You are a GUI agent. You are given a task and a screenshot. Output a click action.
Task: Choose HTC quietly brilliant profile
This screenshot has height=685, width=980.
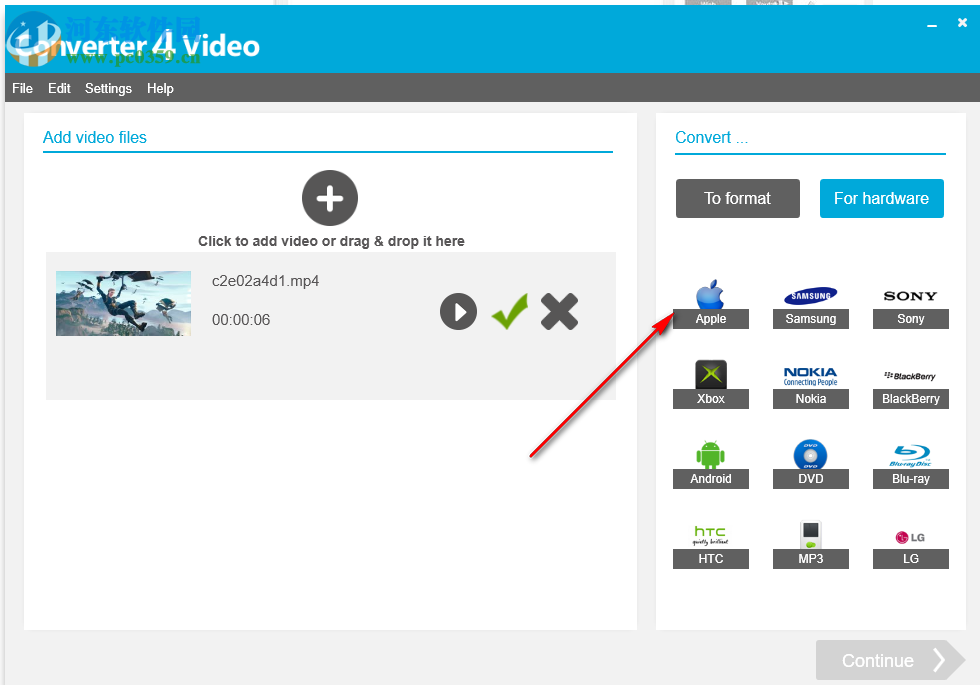(710, 542)
